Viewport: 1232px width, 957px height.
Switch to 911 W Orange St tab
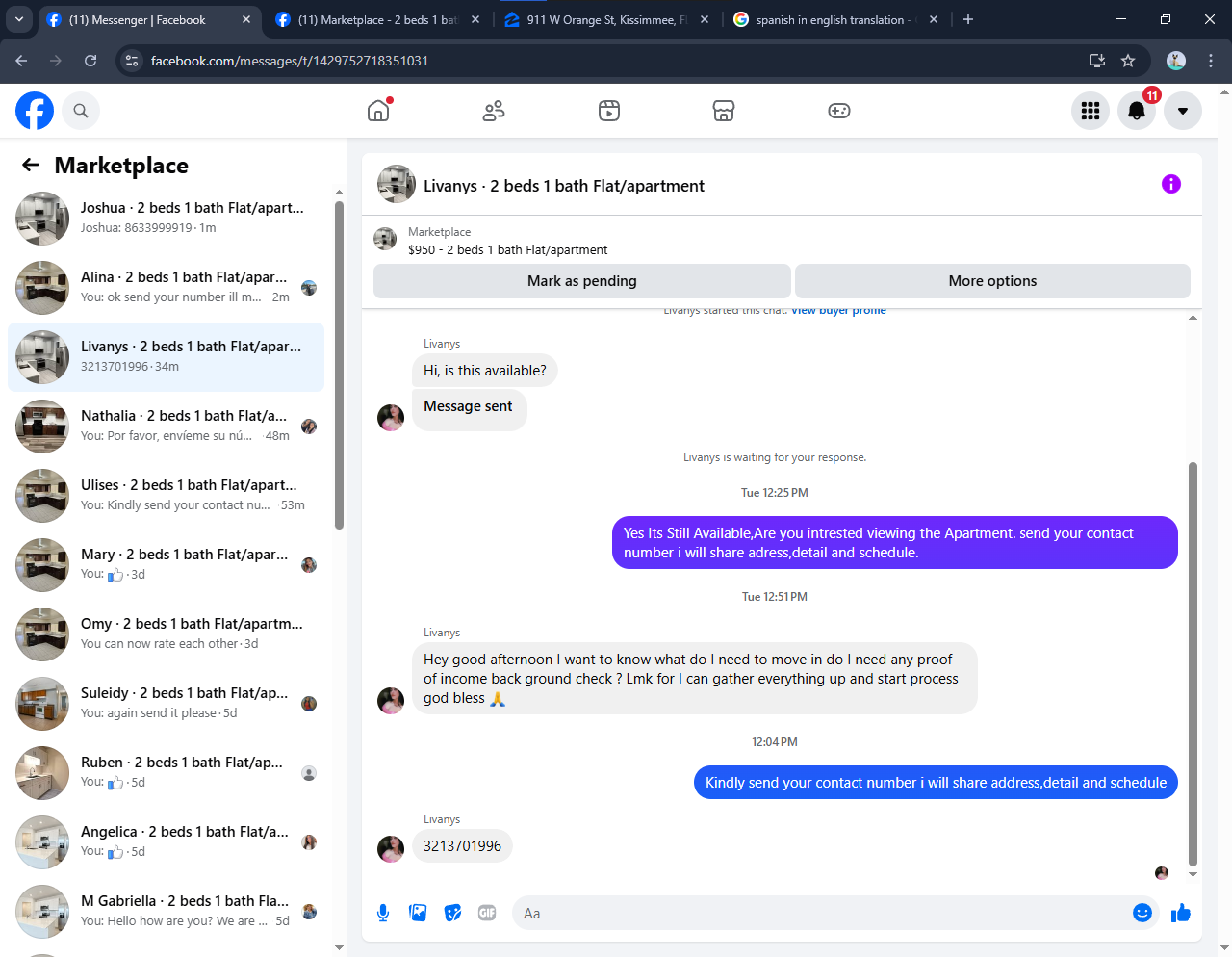(606, 19)
